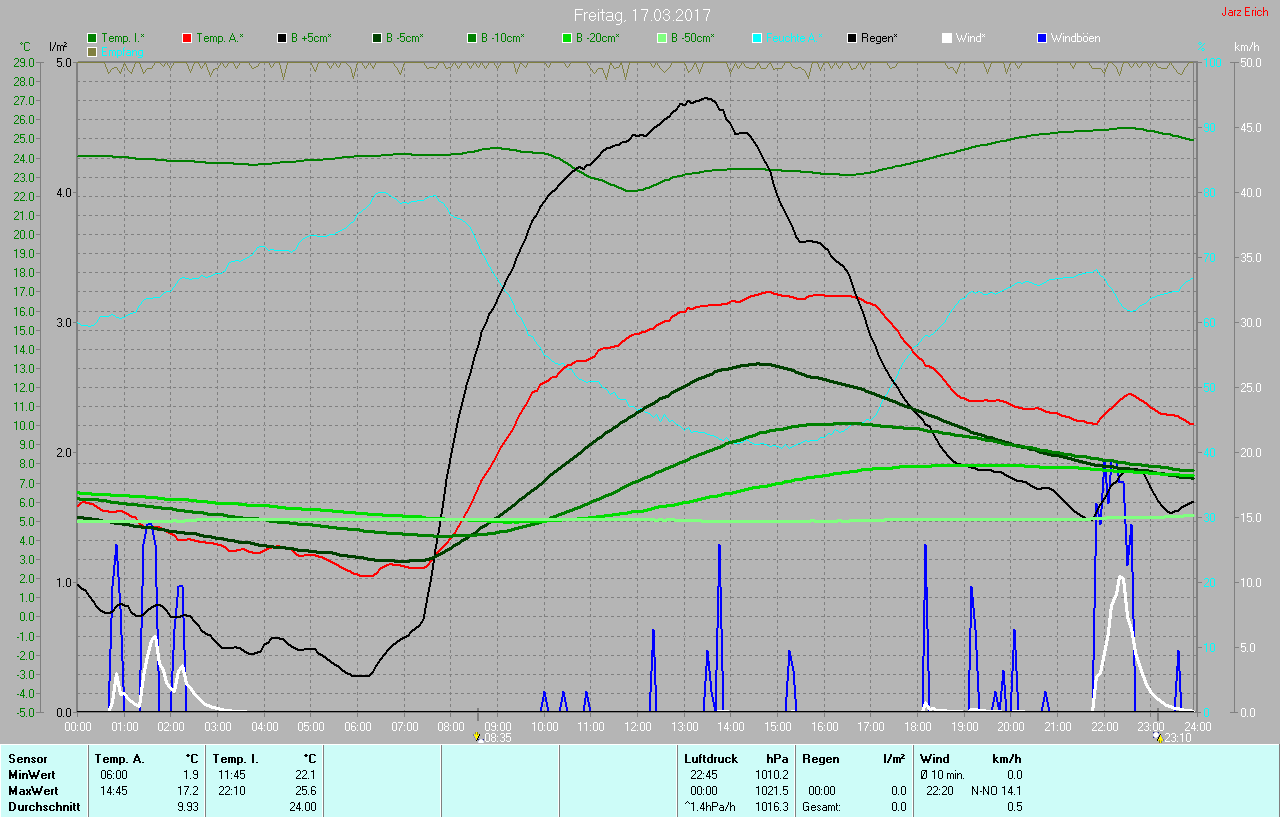1280x817 pixels.
Task: Click the pressure trend "^1.4hPa/h"
Action: [711, 807]
